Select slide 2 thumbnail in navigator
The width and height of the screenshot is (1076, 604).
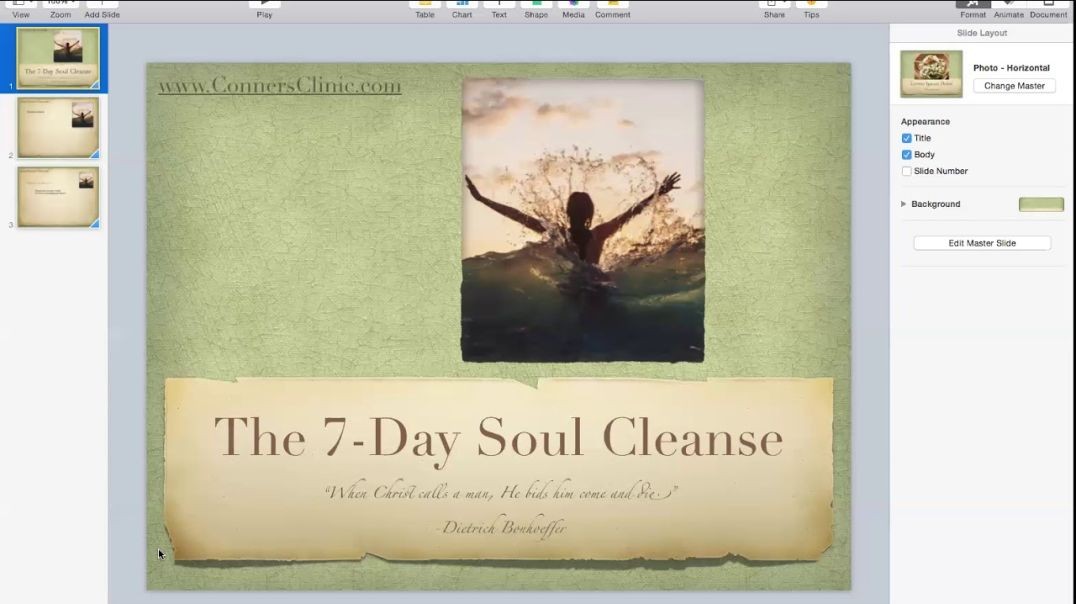tap(58, 128)
